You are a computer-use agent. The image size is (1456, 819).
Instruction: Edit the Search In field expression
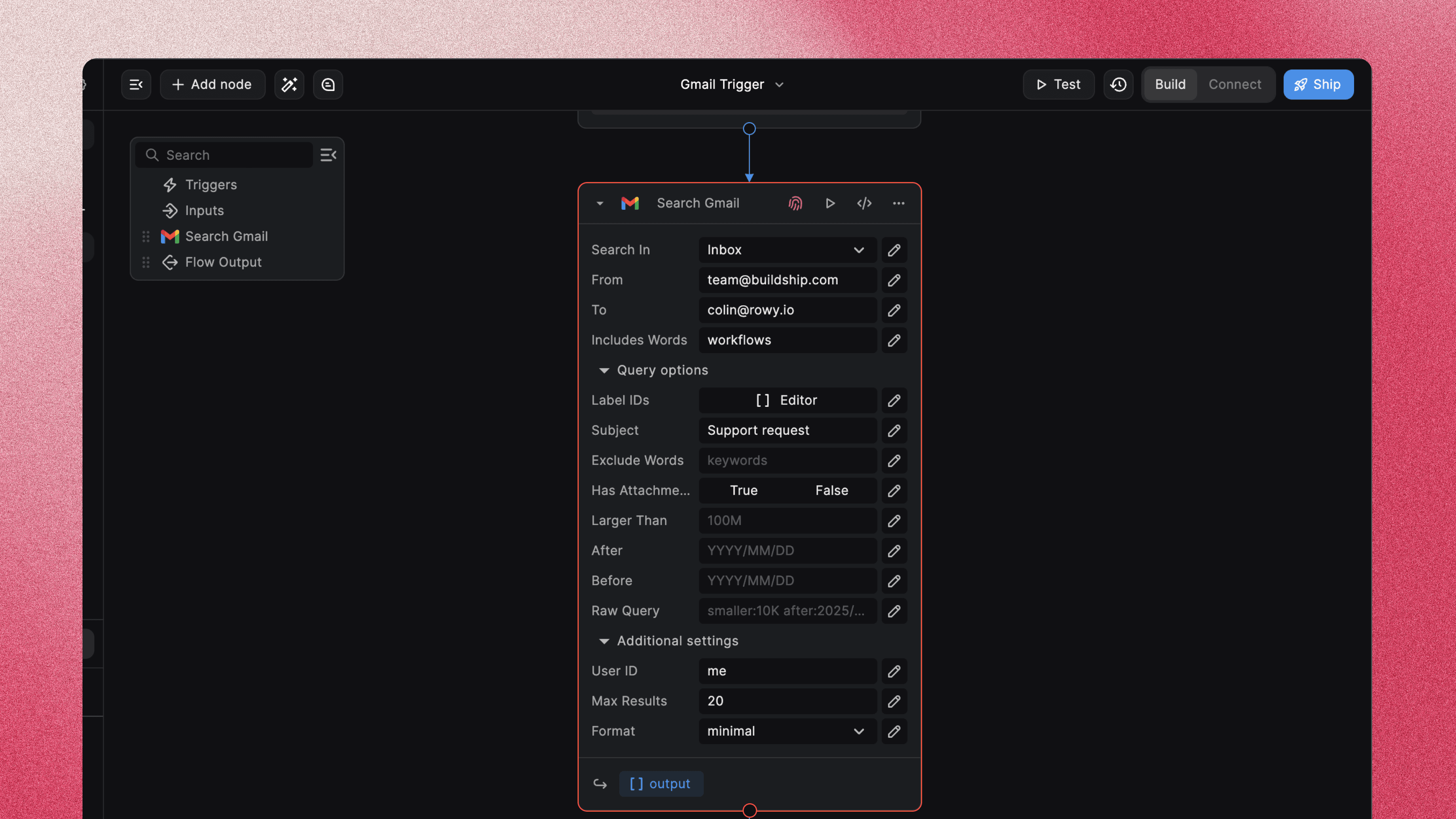pos(894,250)
